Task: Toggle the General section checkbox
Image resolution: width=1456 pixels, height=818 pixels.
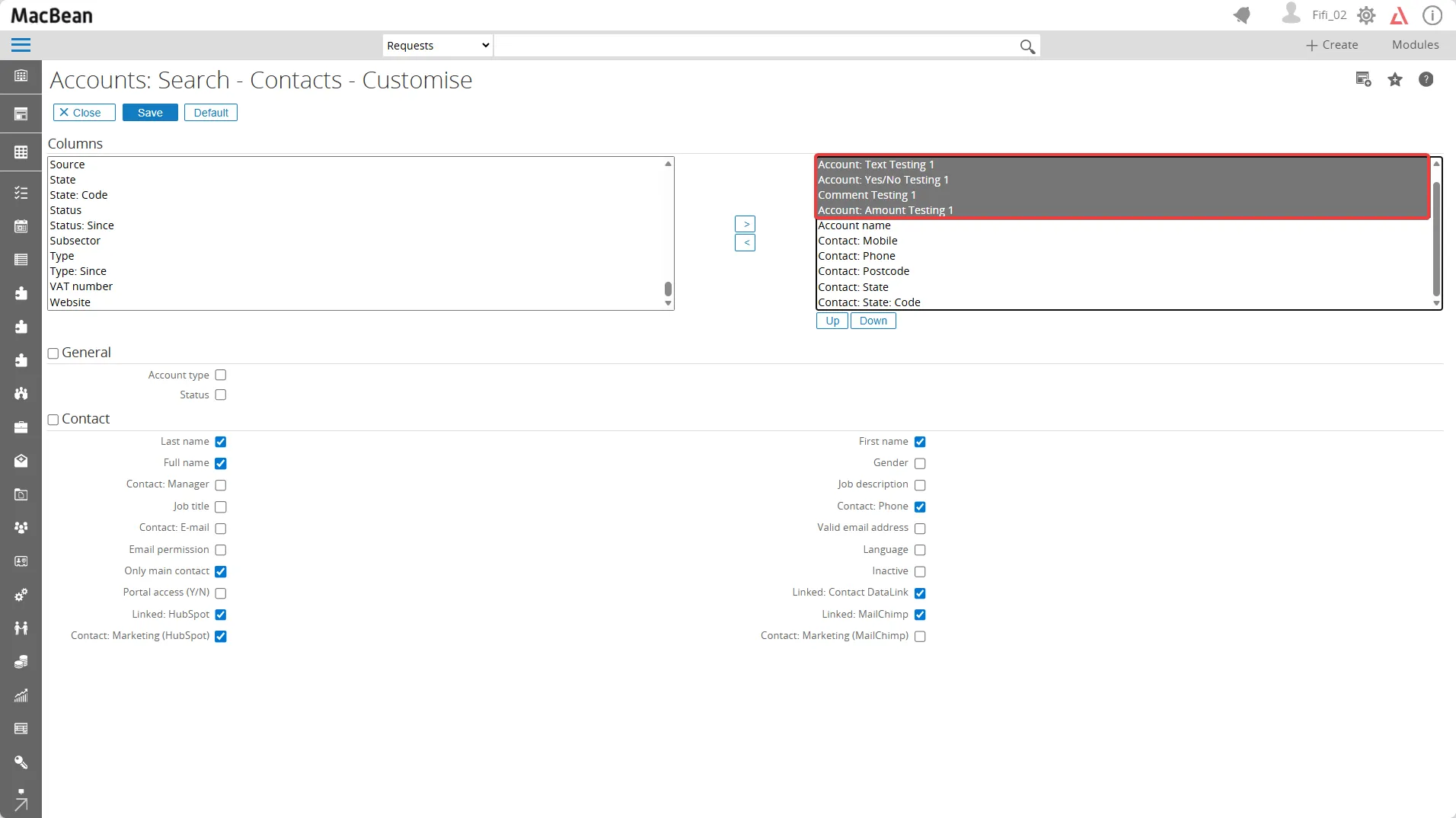Action: click(x=53, y=353)
